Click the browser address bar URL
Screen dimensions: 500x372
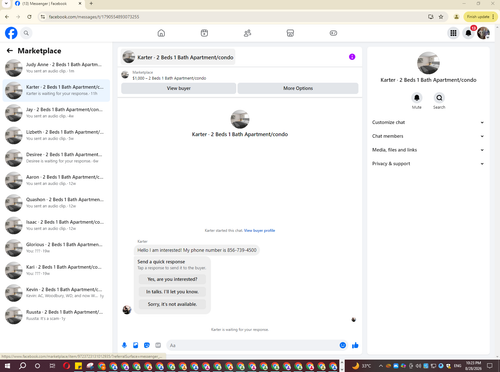[94, 17]
